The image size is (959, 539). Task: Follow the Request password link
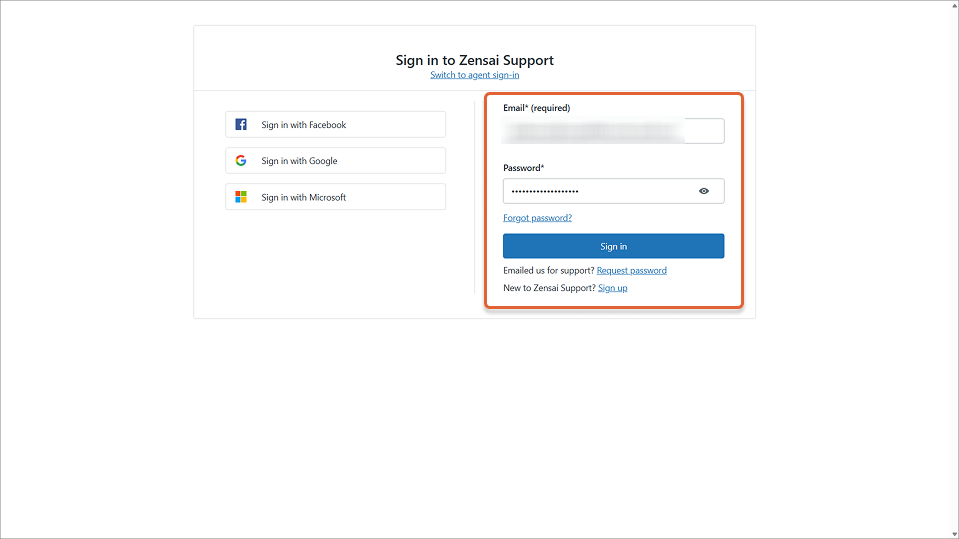tap(632, 270)
